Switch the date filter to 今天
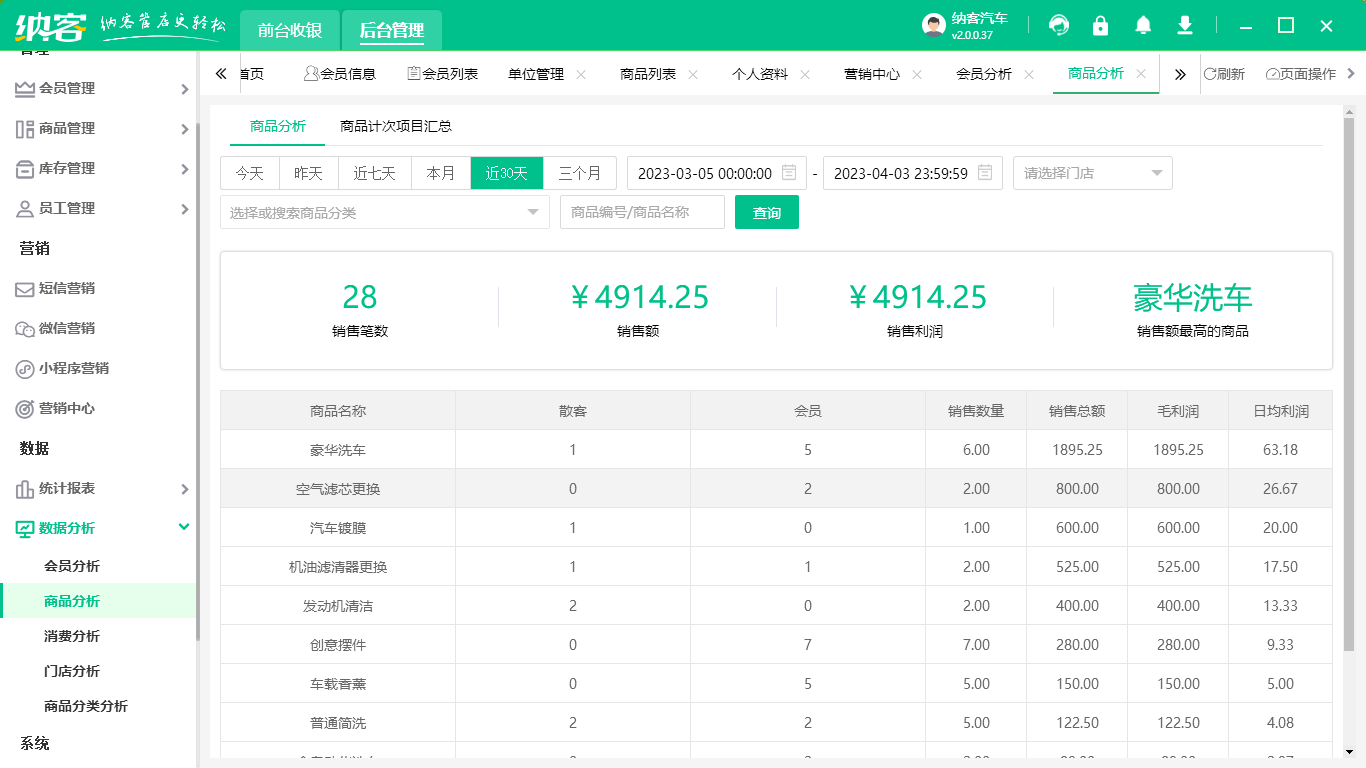This screenshot has width=1366, height=768. pos(249,172)
